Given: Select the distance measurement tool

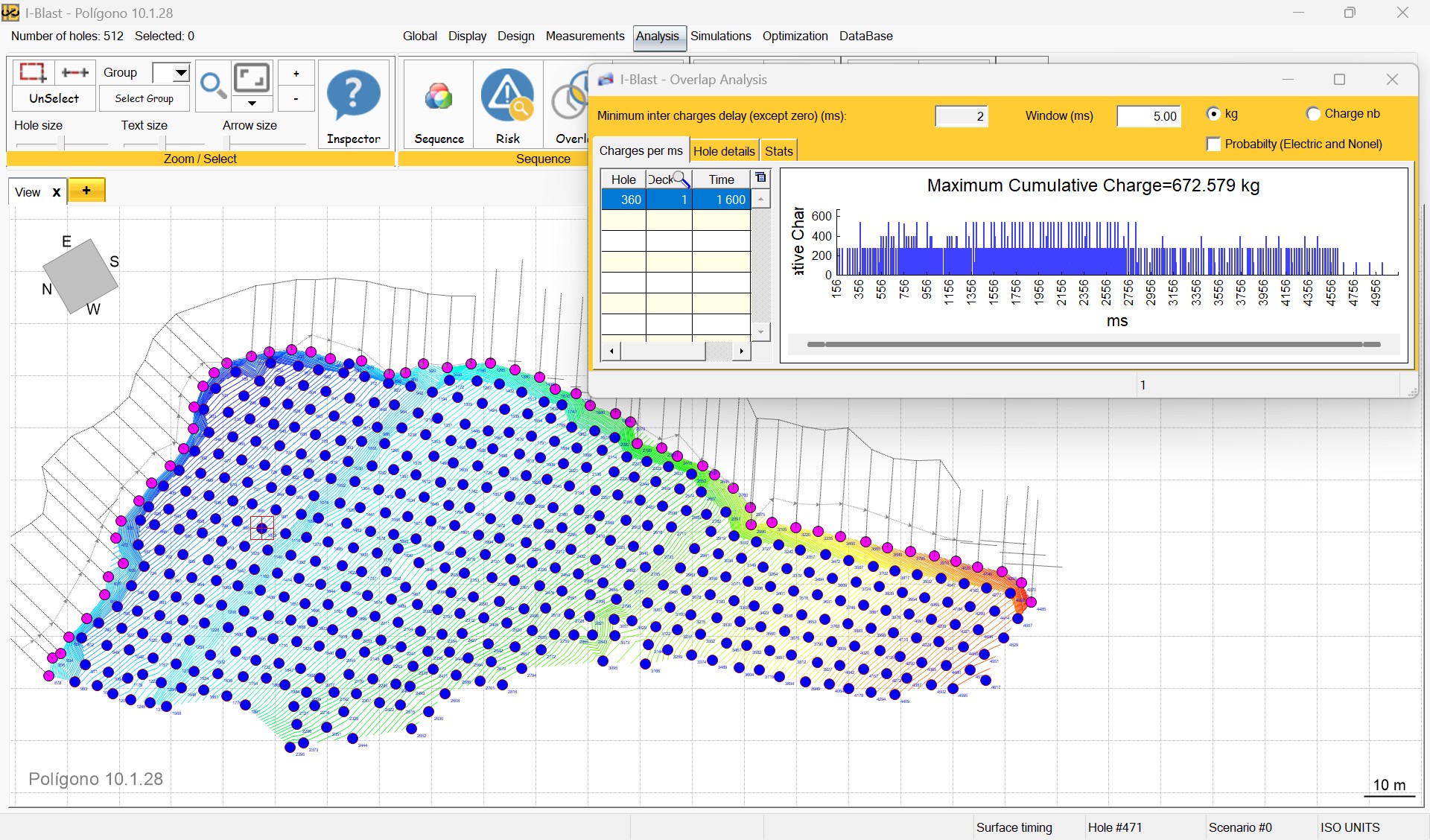Looking at the screenshot, I should coord(74,72).
